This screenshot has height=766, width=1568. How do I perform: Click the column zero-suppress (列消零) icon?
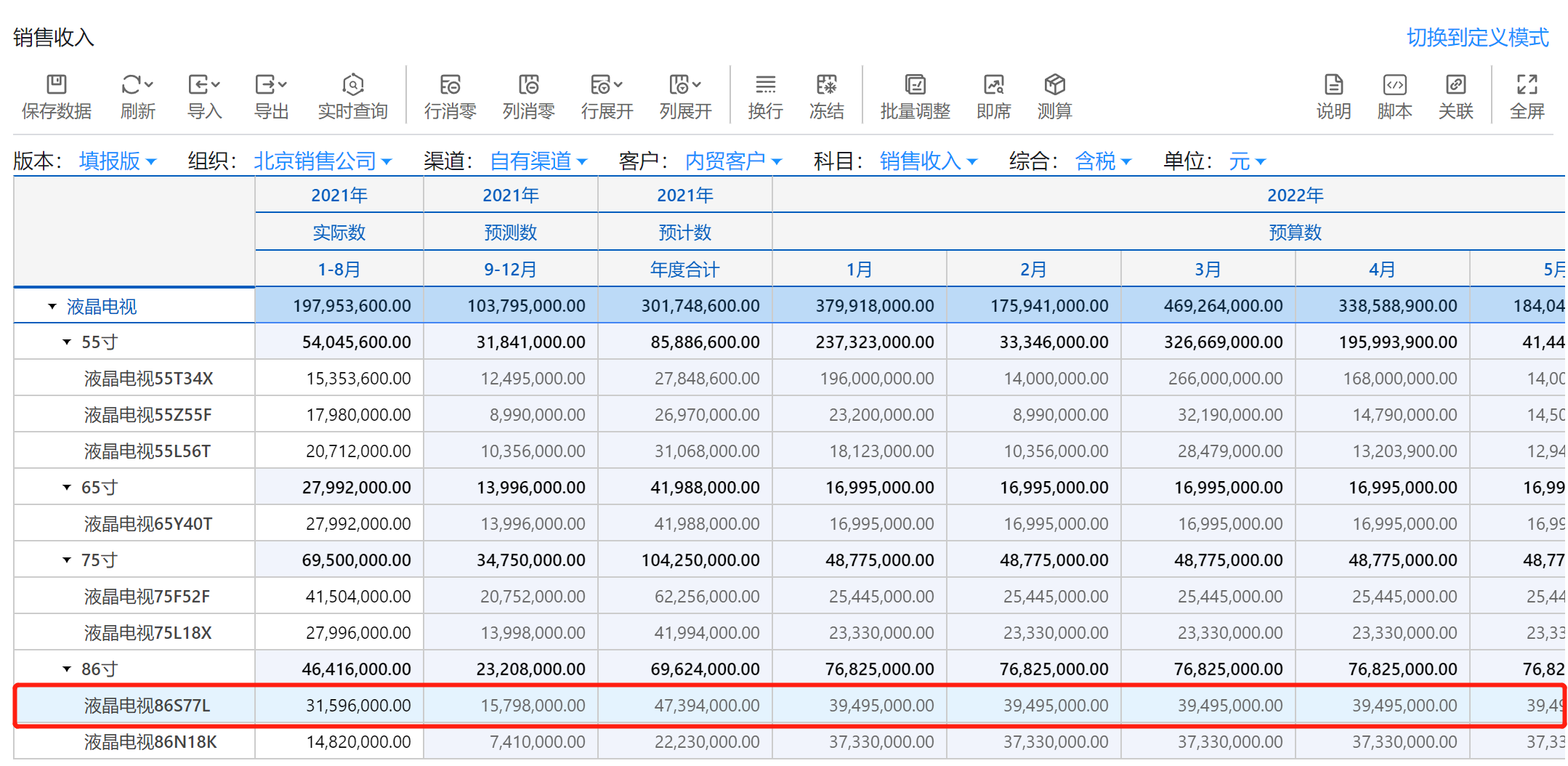(528, 85)
